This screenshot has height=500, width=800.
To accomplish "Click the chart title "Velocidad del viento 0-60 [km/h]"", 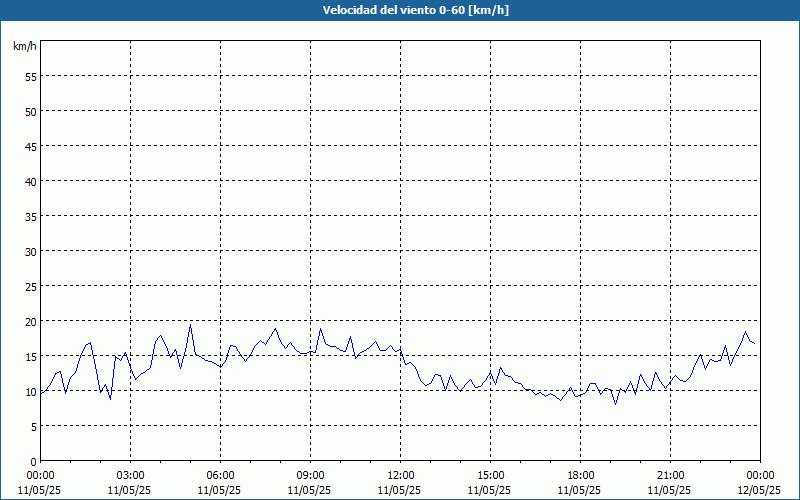I will (400, 10).
